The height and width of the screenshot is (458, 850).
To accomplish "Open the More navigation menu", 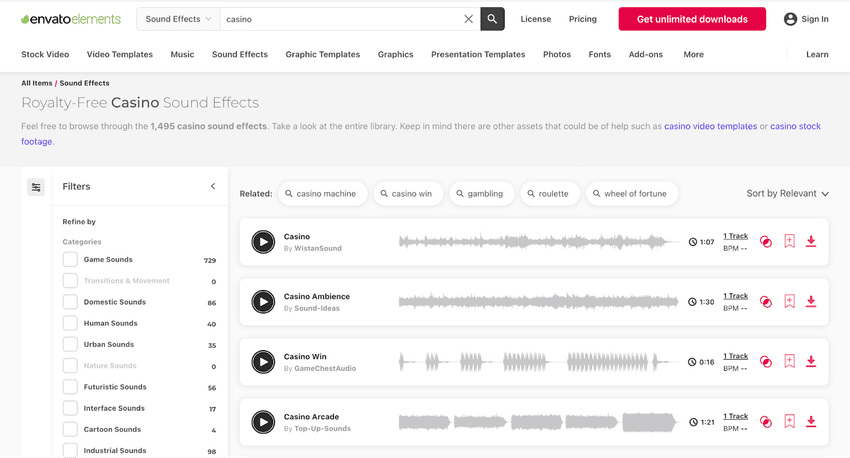I will (x=693, y=54).
